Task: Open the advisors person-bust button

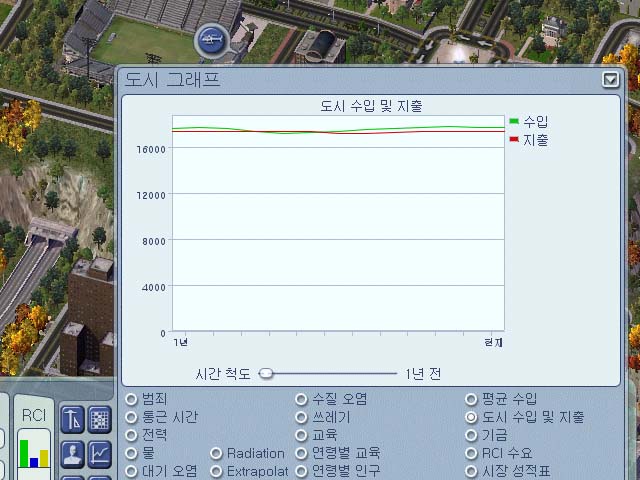Action: coord(73,454)
